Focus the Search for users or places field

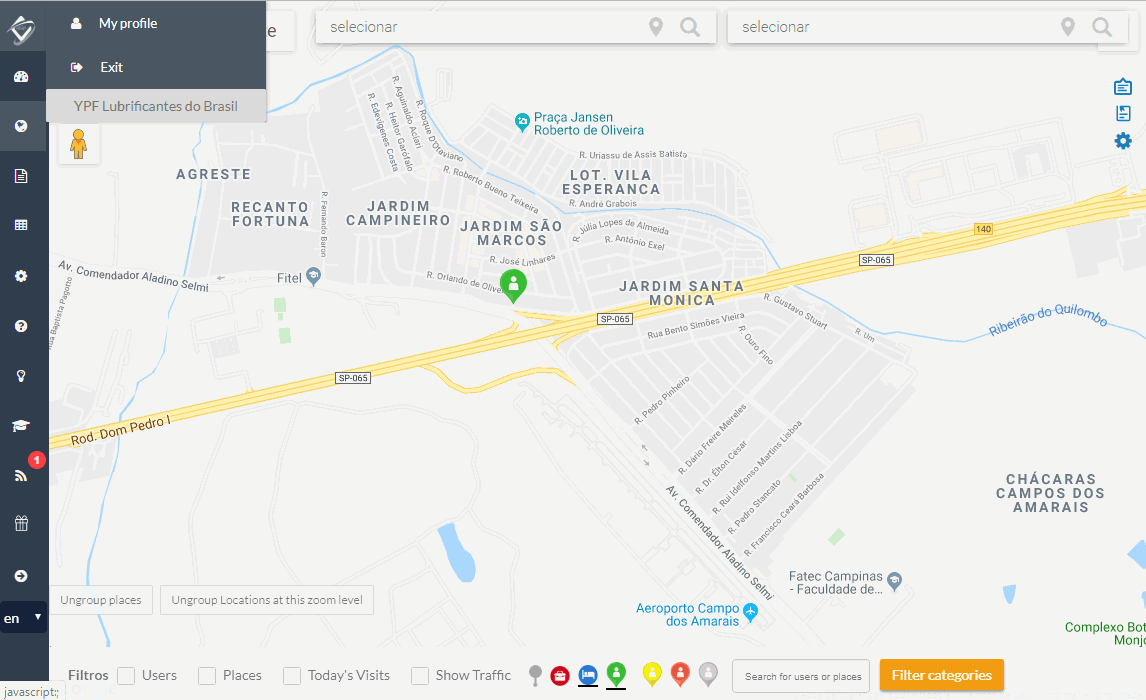click(x=801, y=677)
